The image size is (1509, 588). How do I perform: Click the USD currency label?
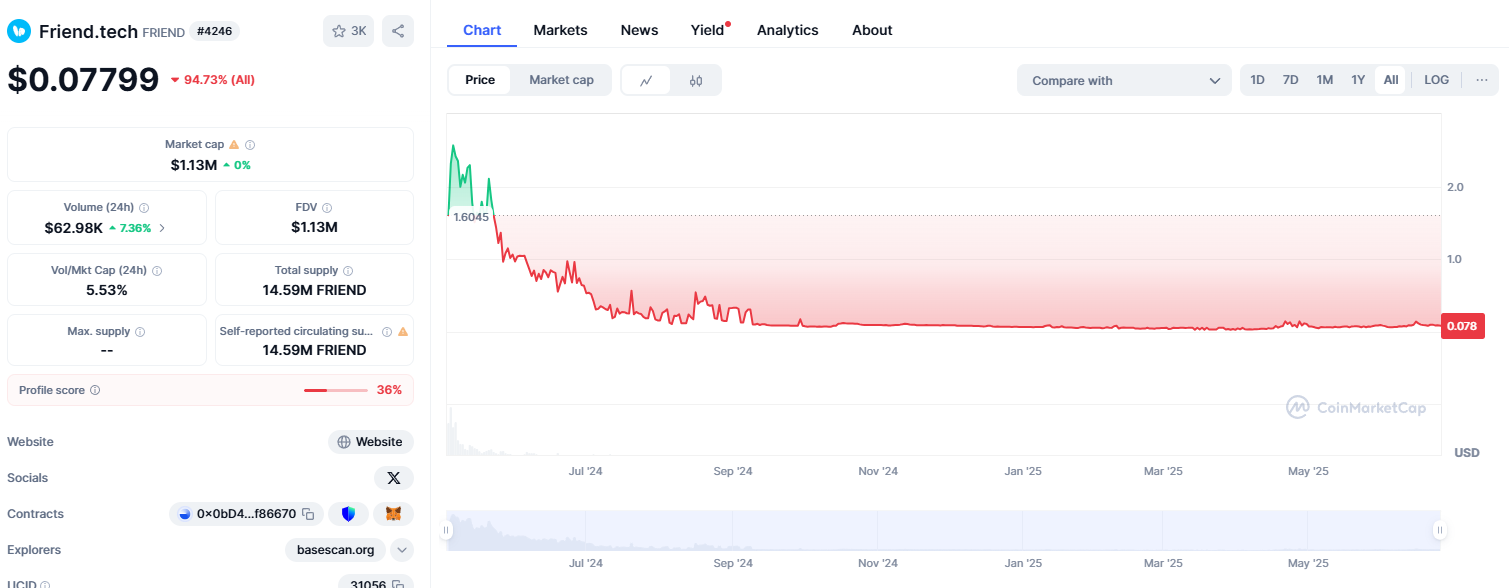tap(1466, 453)
